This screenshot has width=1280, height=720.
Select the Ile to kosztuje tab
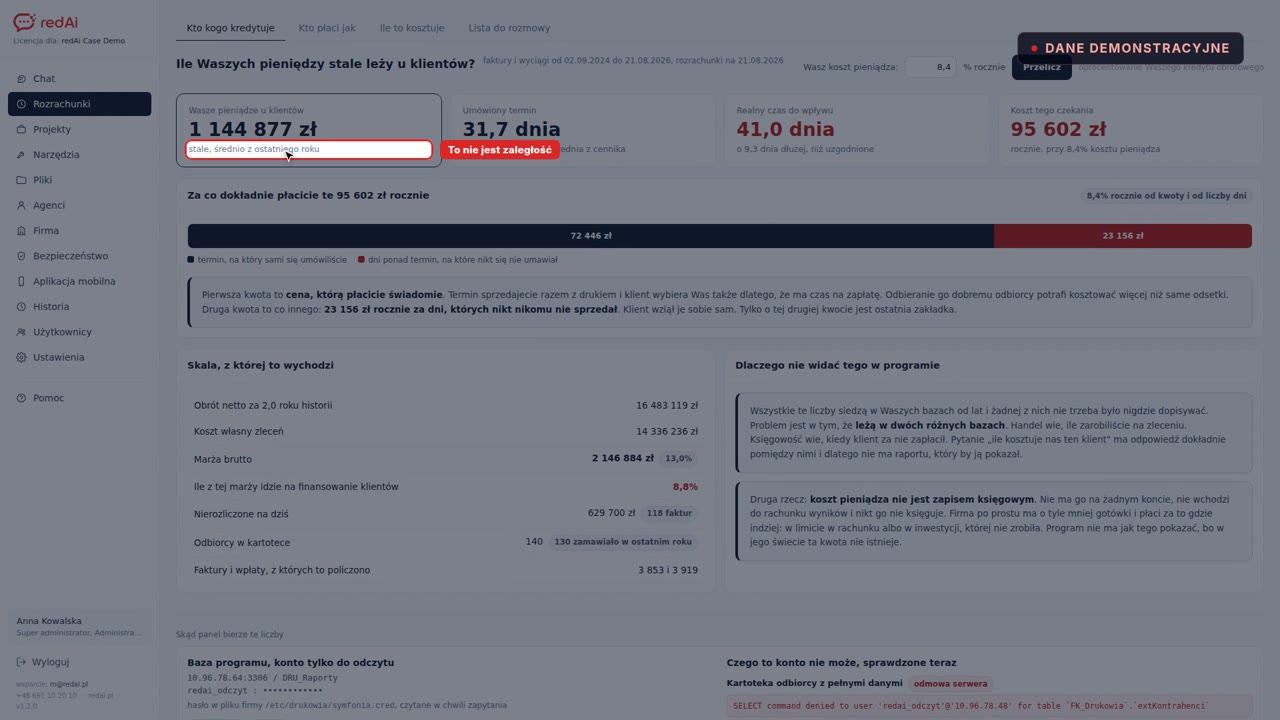point(412,28)
